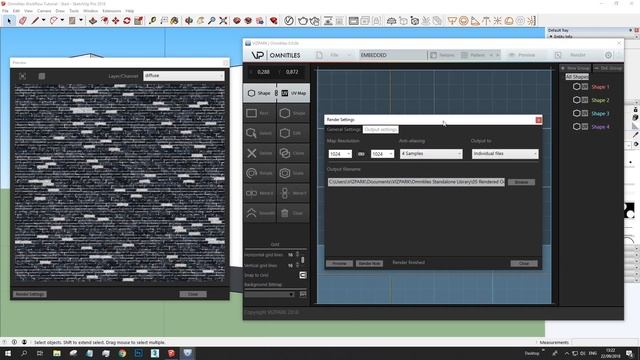The height and width of the screenshot is (360, 640).
Task: Click the Scale tool in Omnitiles panel
Action: click(293, 173)
